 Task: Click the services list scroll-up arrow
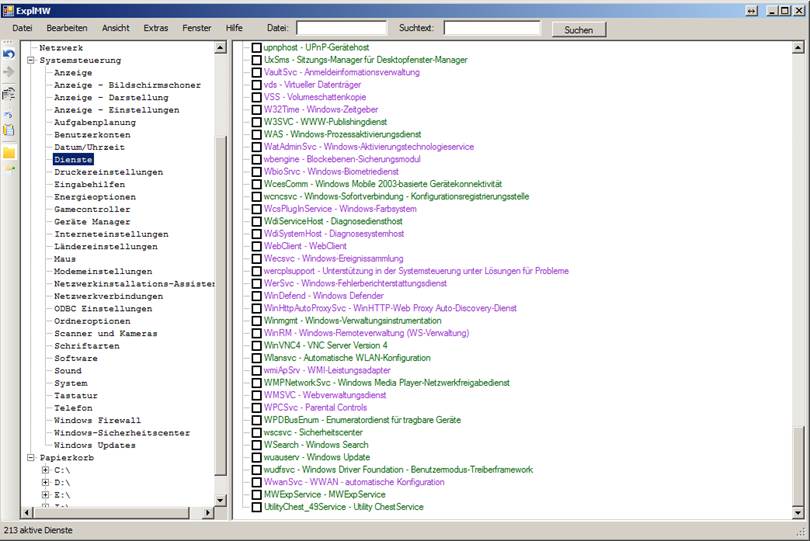coord(798,48)
